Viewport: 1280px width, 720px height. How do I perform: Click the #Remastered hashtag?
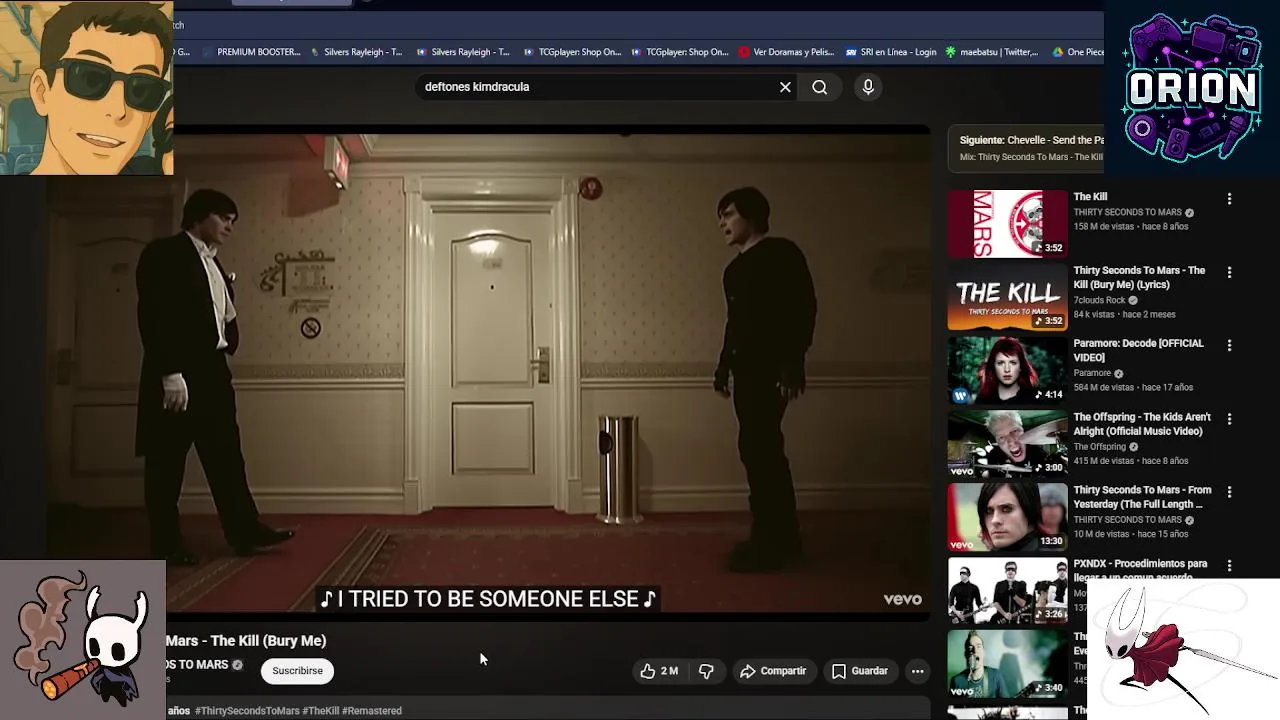372,711
